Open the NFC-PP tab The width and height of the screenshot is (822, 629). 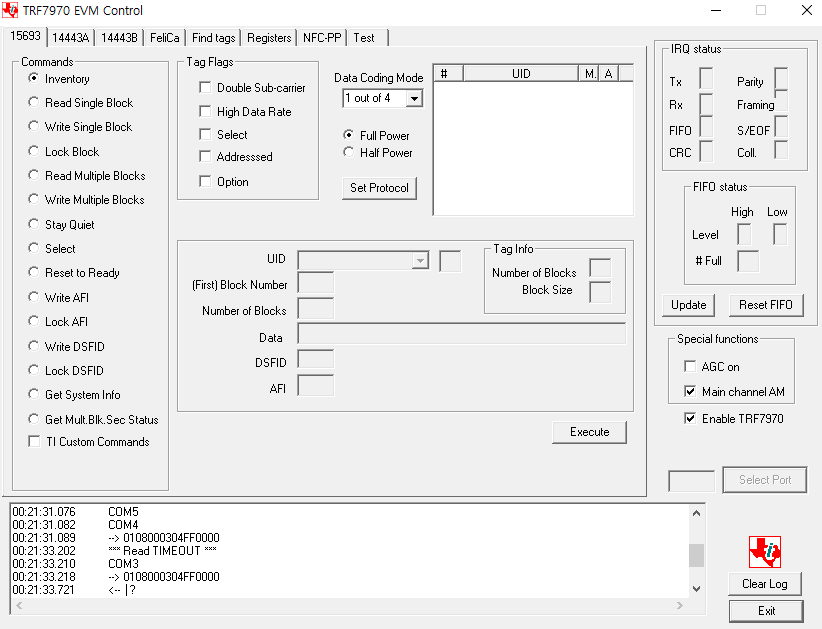[322, 38]
